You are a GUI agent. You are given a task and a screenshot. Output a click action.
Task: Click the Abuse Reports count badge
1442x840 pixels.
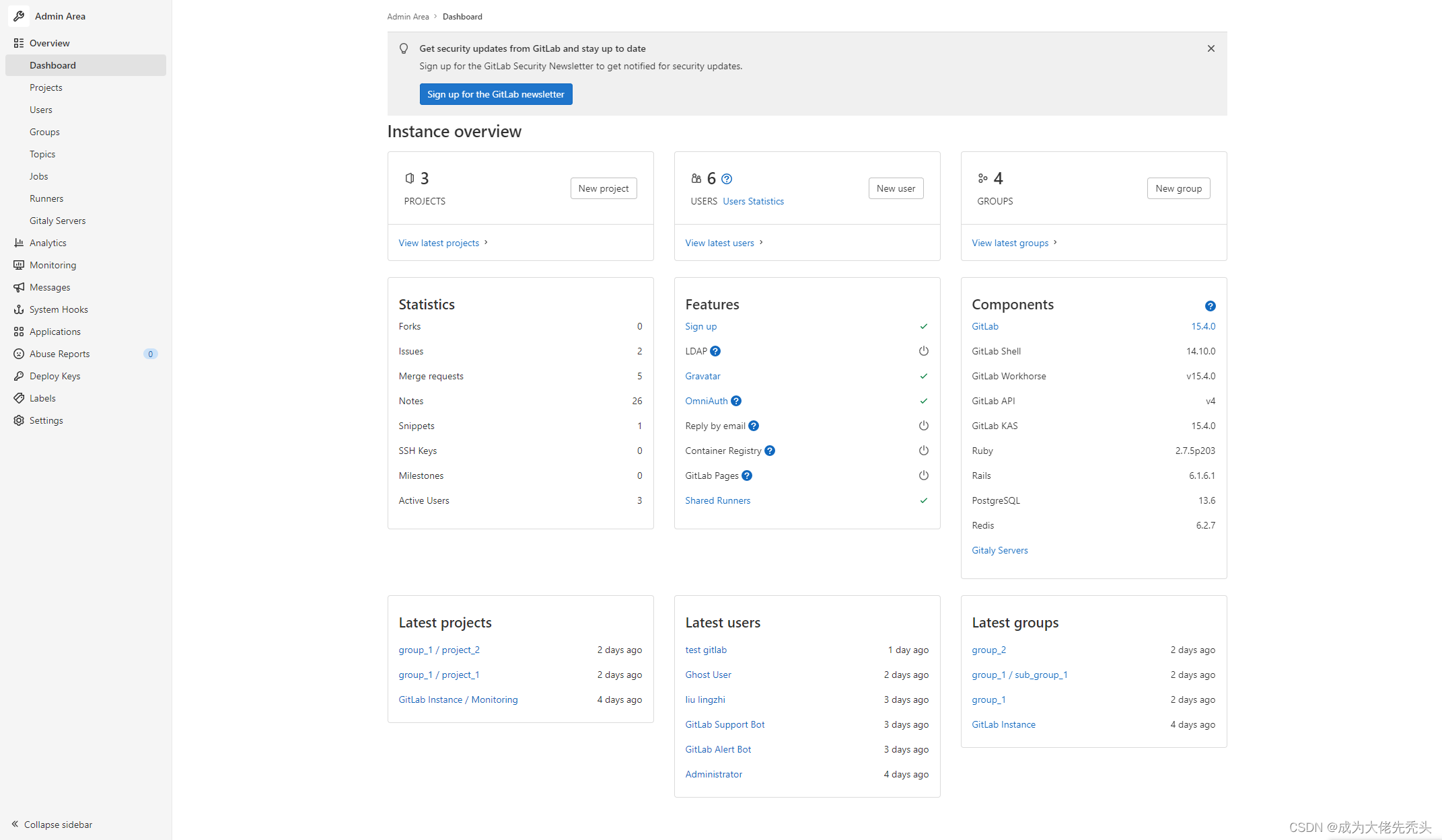pos(150,354)
